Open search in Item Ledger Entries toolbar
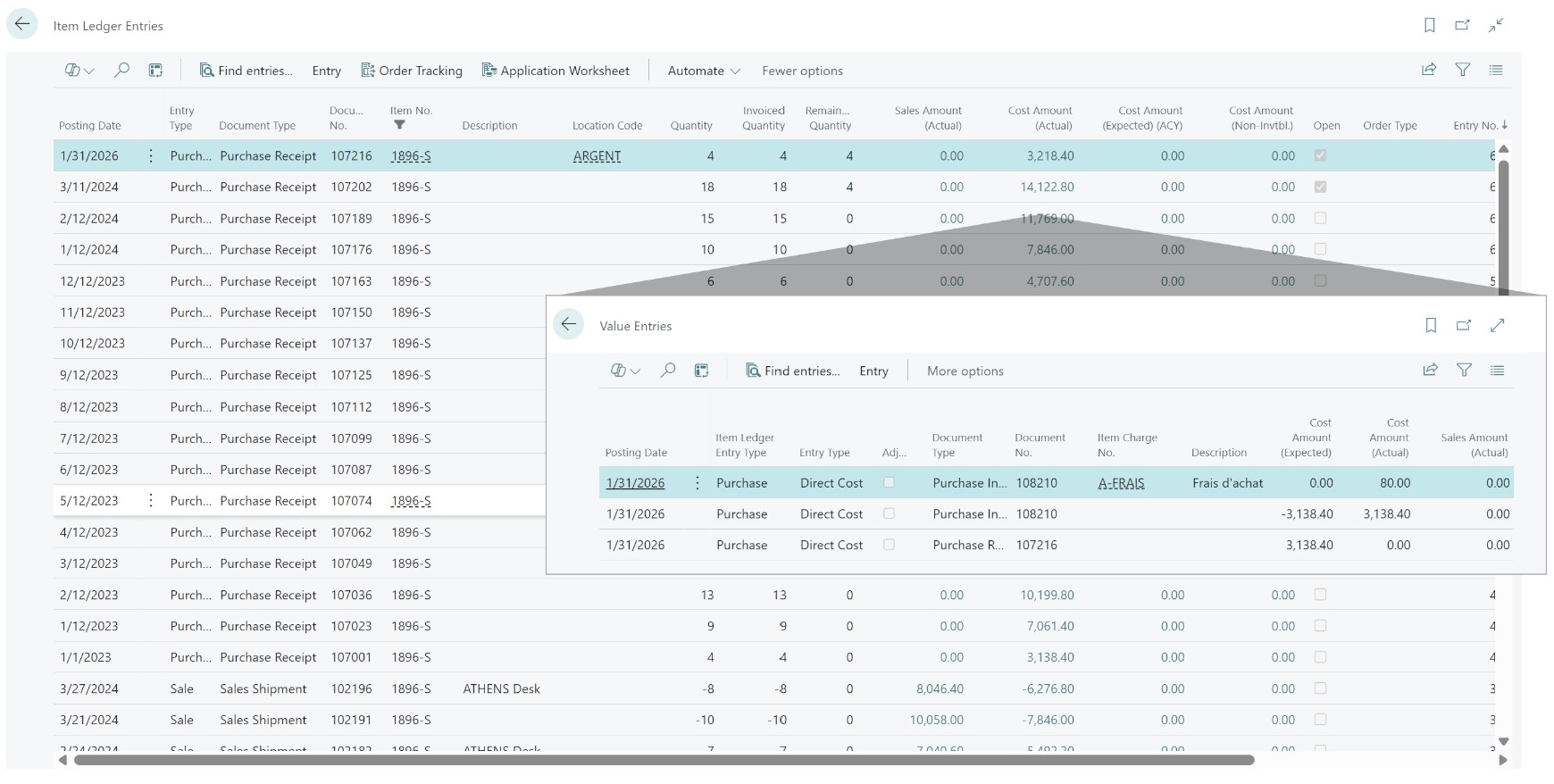 tap(121, 71)
